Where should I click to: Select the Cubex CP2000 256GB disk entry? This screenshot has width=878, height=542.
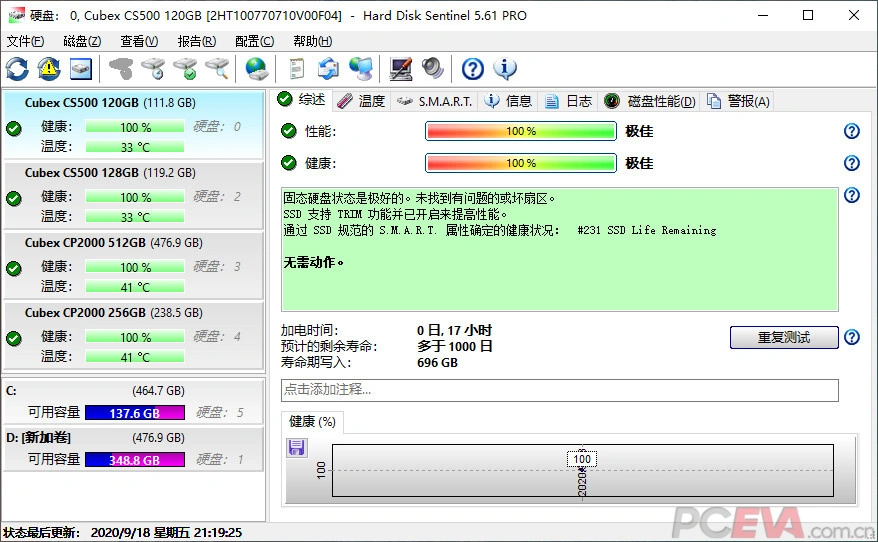pos(133,335)
